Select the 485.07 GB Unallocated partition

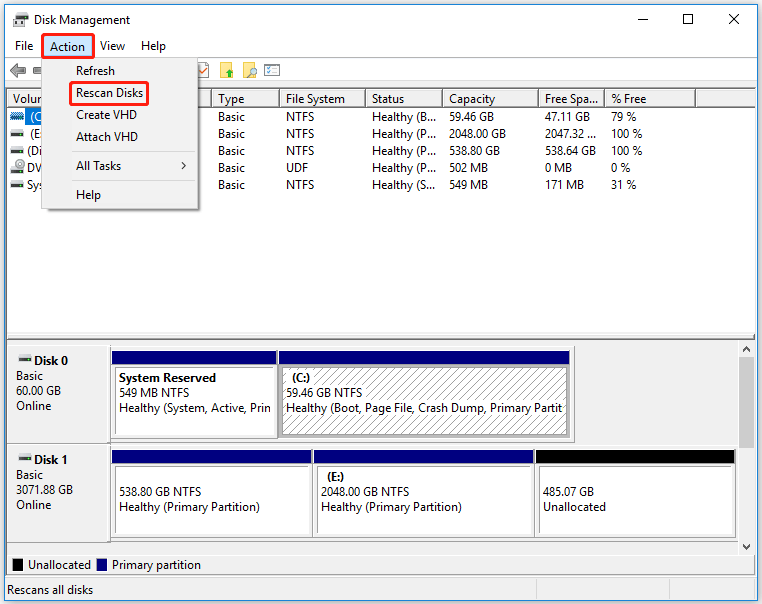[635, 500]
